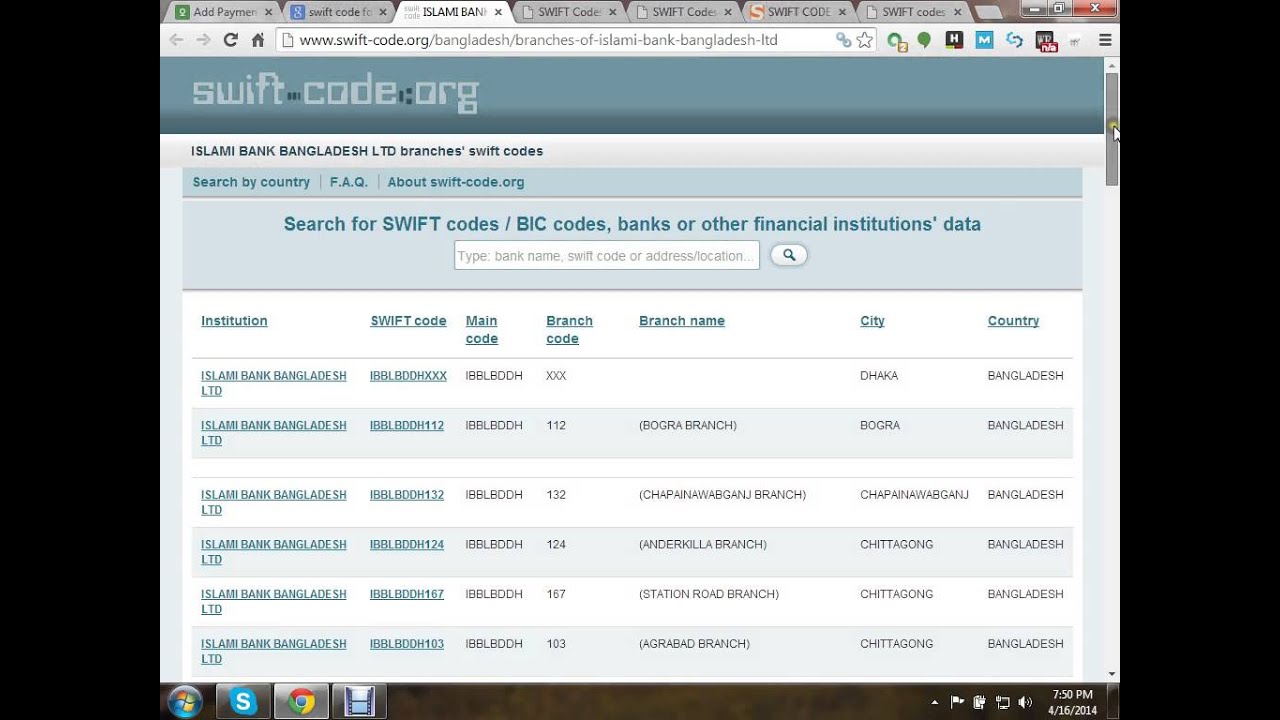Open SWIFT code IBBLBDDH132 link

click(407, 495)
